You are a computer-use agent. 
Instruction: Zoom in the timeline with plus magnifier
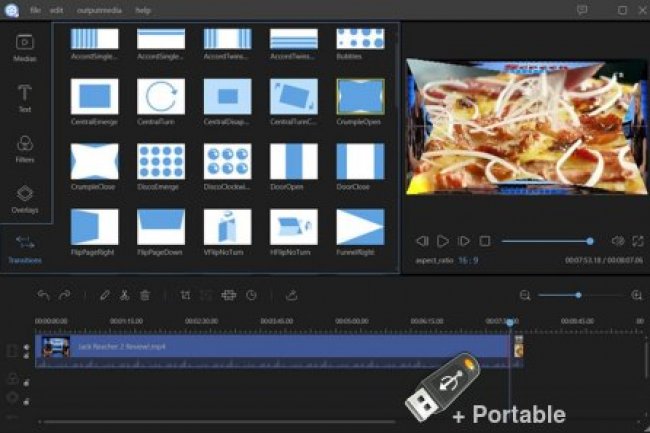pyautogui.click(x=637, y=295)
